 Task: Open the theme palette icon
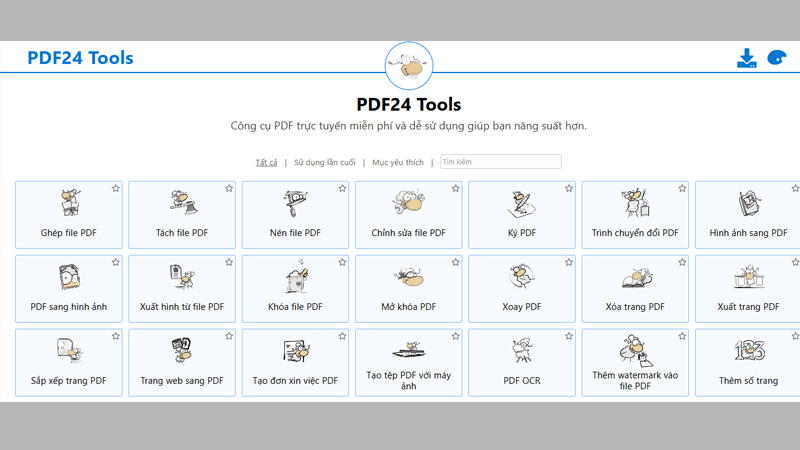[x=777, y=58]
